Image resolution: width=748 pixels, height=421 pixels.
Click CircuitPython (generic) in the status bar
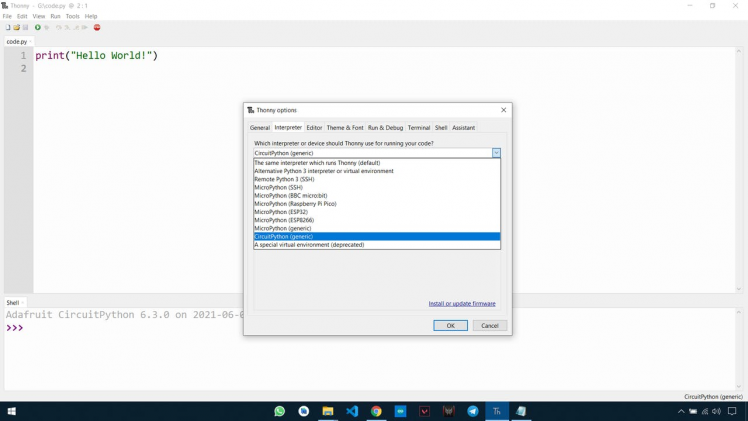click(x=713, y=397)
